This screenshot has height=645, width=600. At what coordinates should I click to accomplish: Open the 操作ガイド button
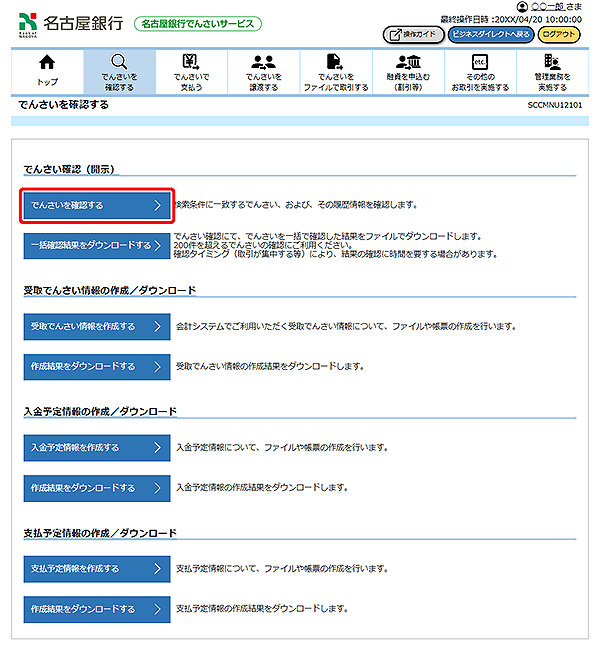414,34
